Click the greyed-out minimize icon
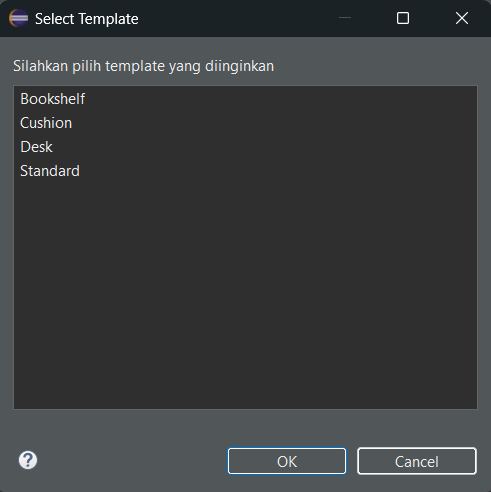This screenshot has height=492, width=491. (345, 18)
